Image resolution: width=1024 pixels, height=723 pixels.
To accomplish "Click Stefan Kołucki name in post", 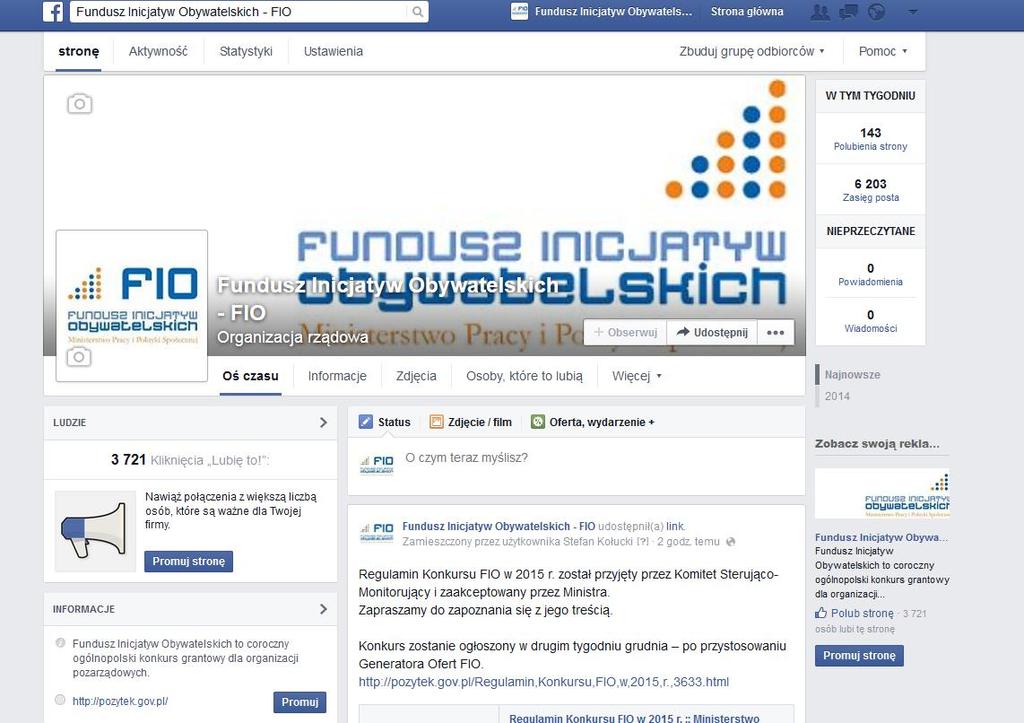I will 598,541.
